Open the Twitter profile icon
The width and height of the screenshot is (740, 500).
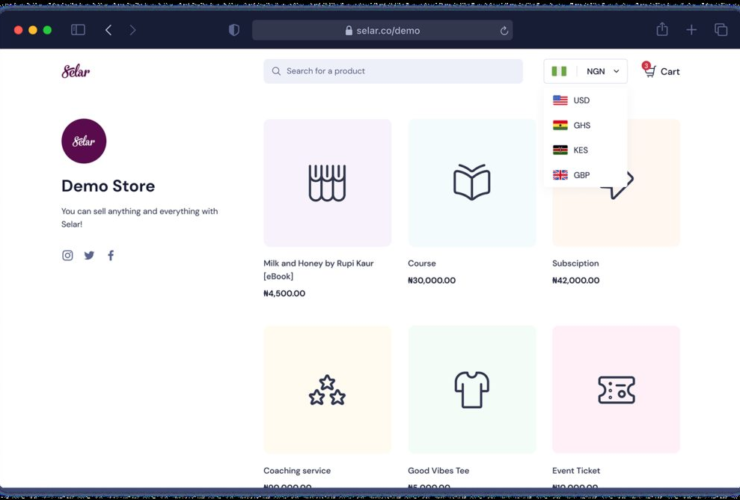click(x=89, y=255)
